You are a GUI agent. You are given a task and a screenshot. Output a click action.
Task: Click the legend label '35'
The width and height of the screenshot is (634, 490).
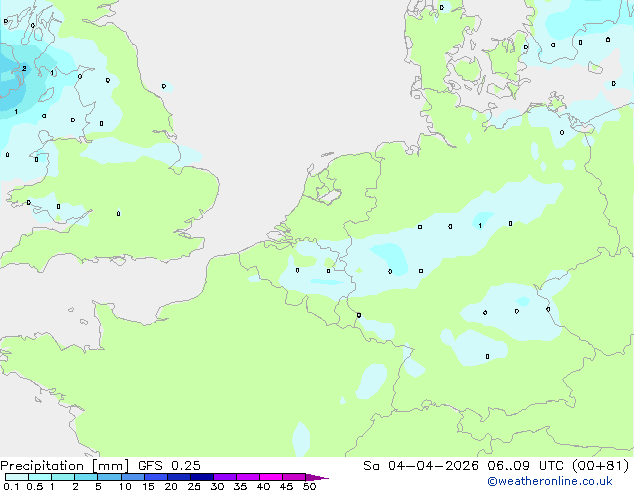coord(240,486)
